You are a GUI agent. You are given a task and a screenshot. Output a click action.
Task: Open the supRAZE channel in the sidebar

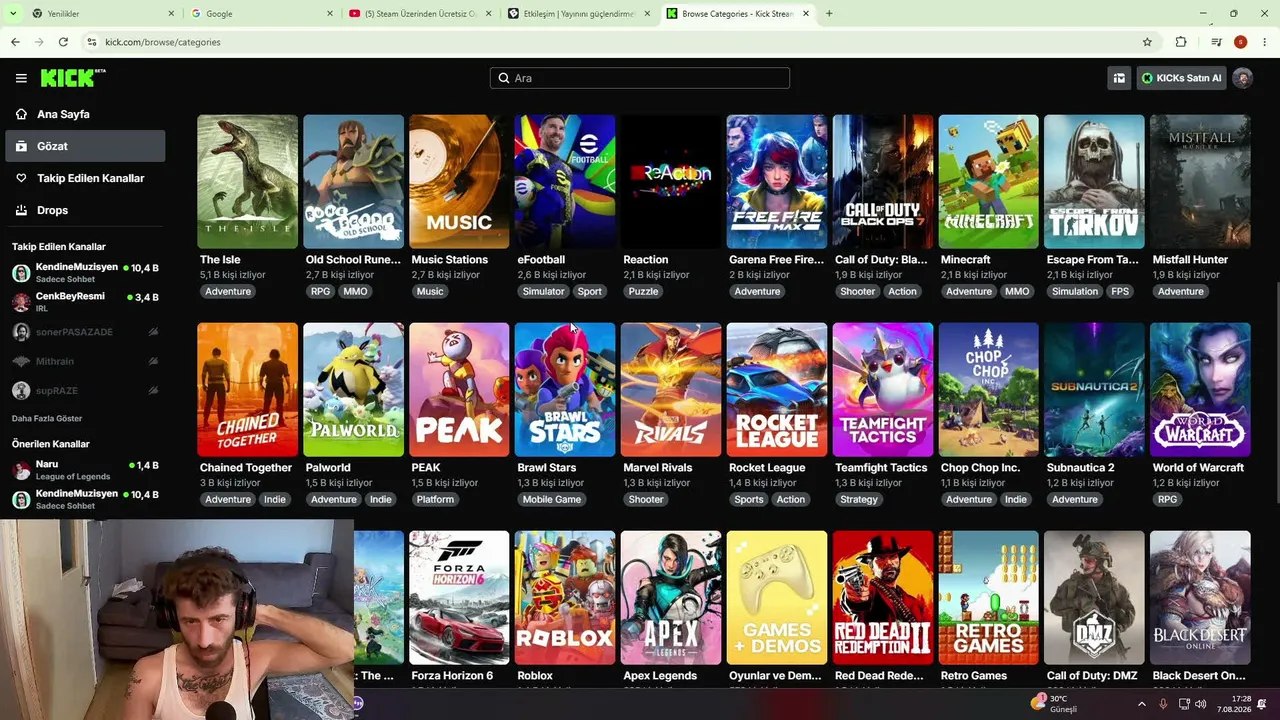click(x=85, y=391)
